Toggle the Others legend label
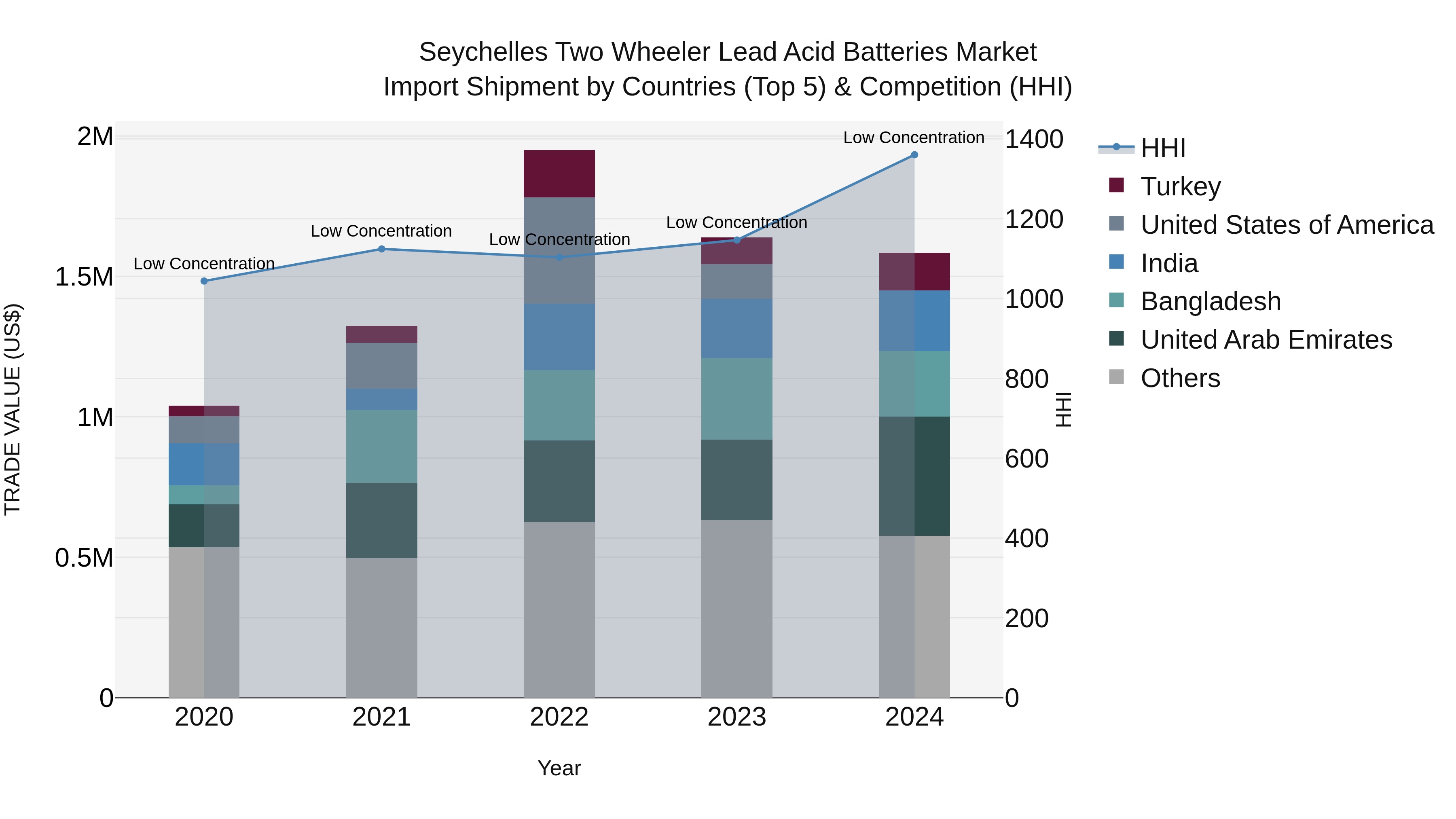The height and width of the screenshot is (819, 1456). (1180, 378)
